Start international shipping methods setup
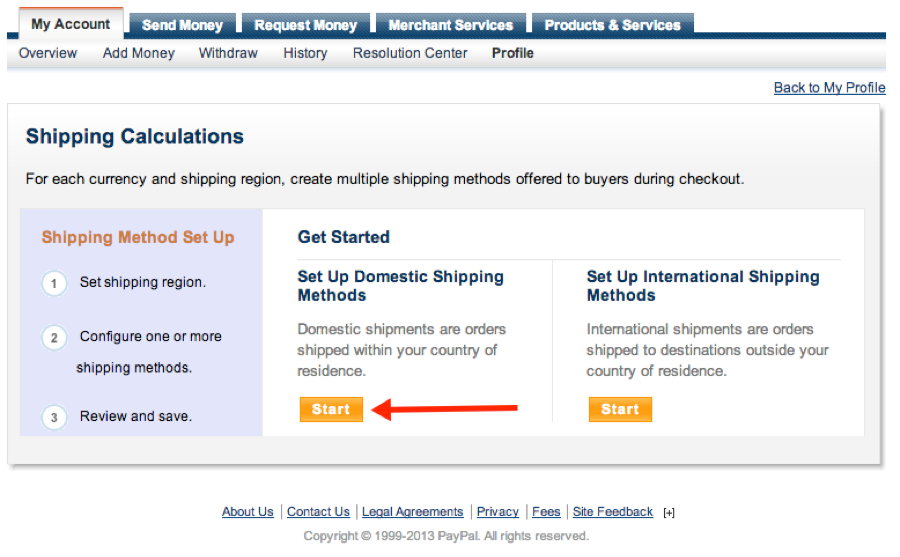This screenshot has height=557, width=900. [x=620, y=409]
